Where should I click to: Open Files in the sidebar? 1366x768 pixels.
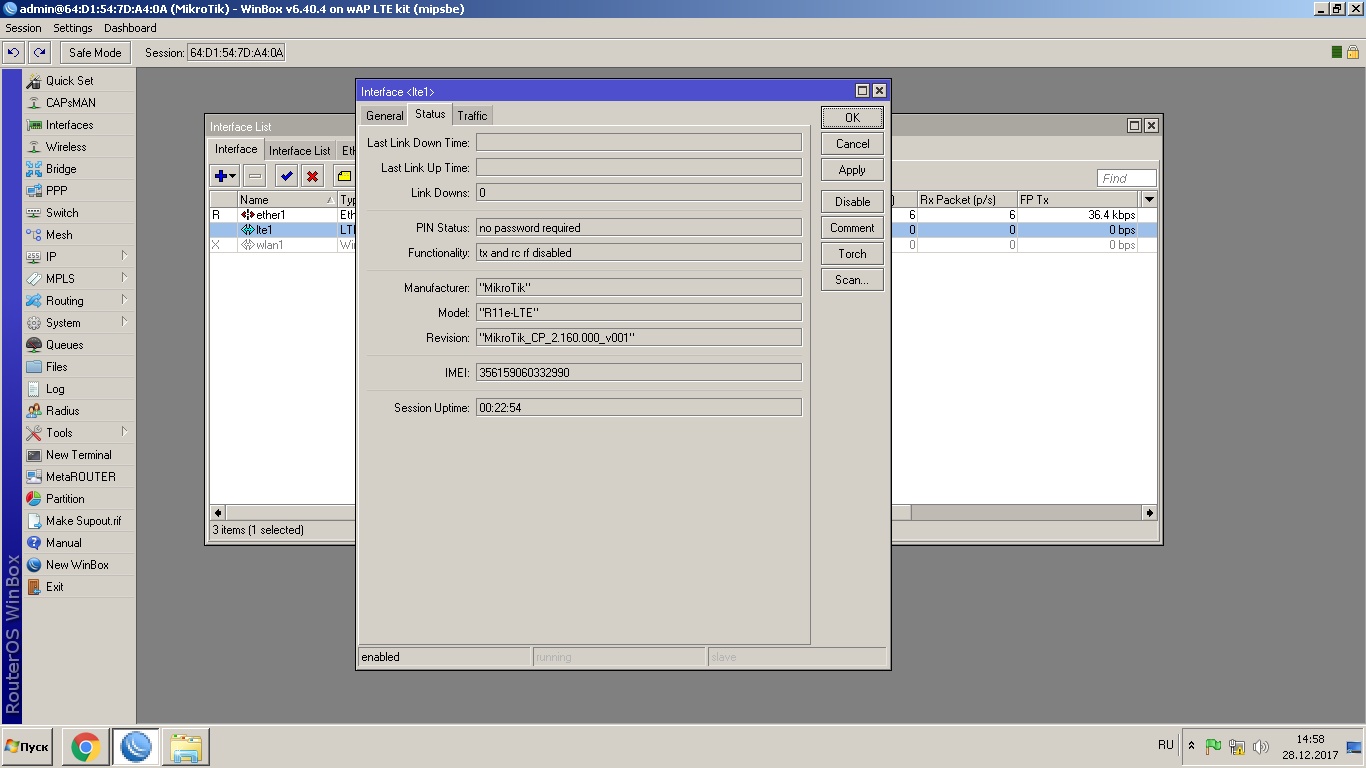click(x=79, y=367)
